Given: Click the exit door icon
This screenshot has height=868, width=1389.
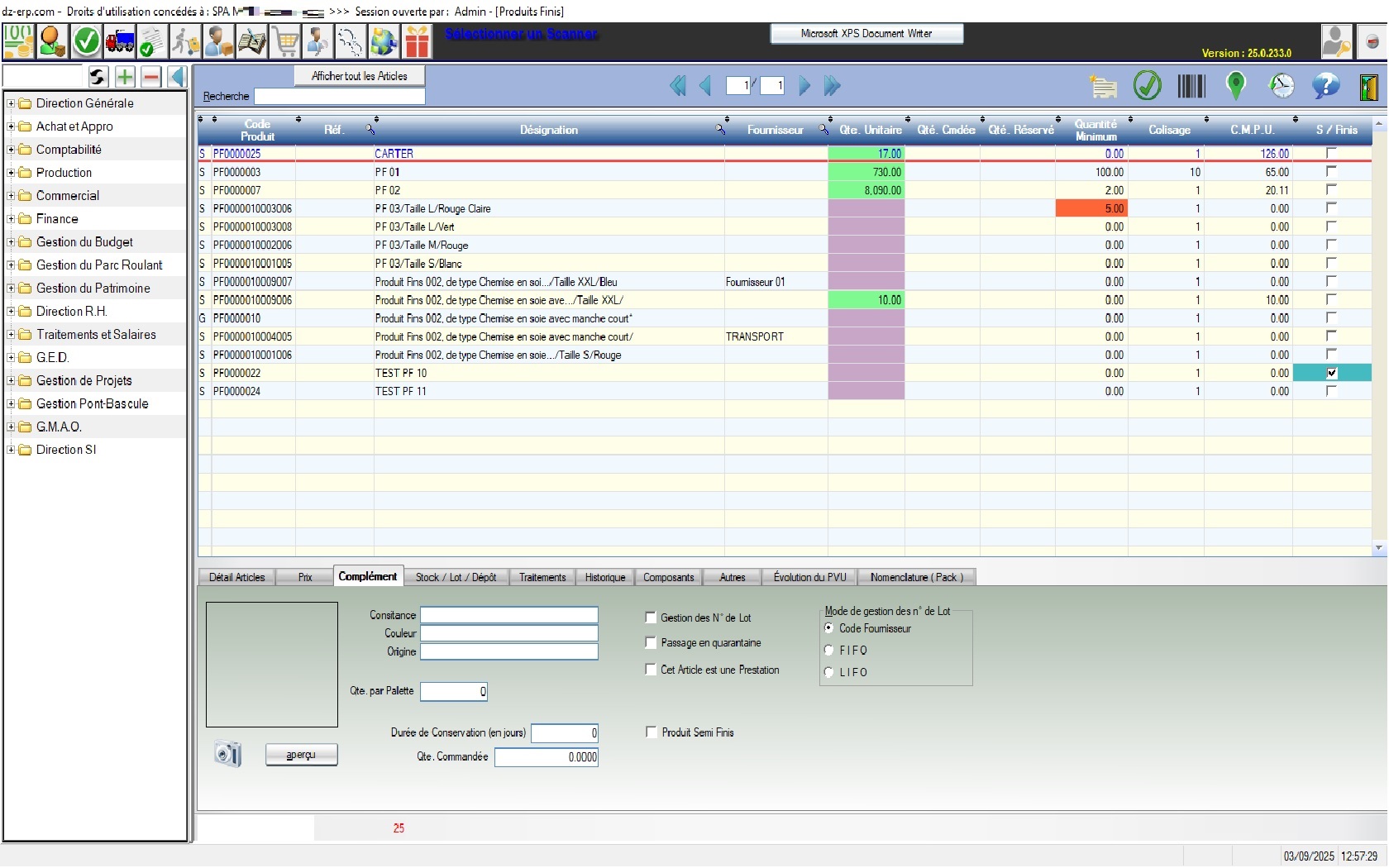Looking at the screenshot, I should click(x=1368, y=86).
